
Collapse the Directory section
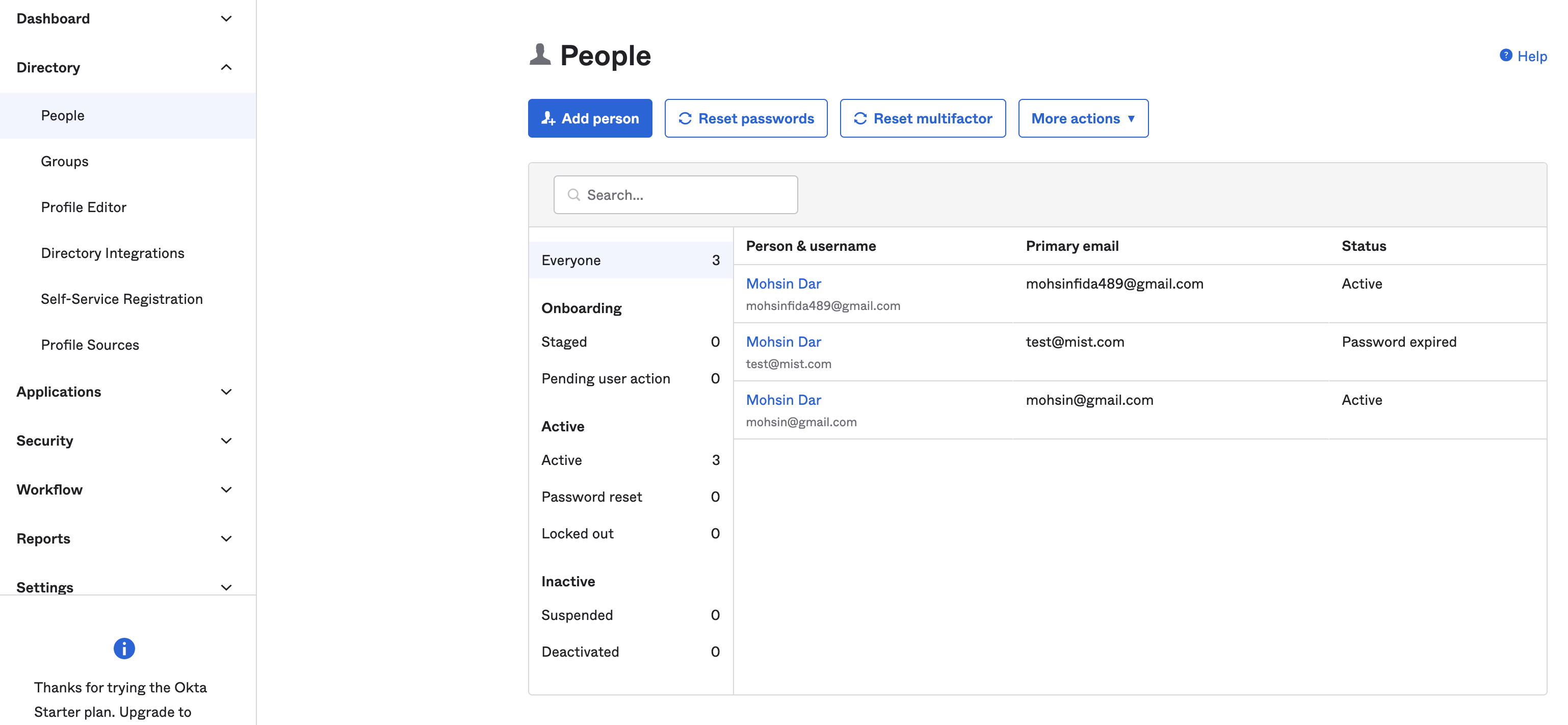click(226, 68)
